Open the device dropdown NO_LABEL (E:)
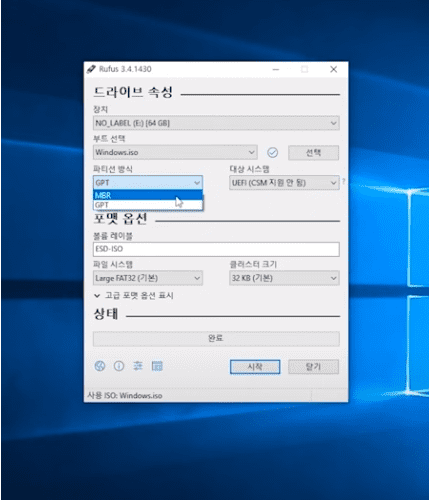 point(216,123)
